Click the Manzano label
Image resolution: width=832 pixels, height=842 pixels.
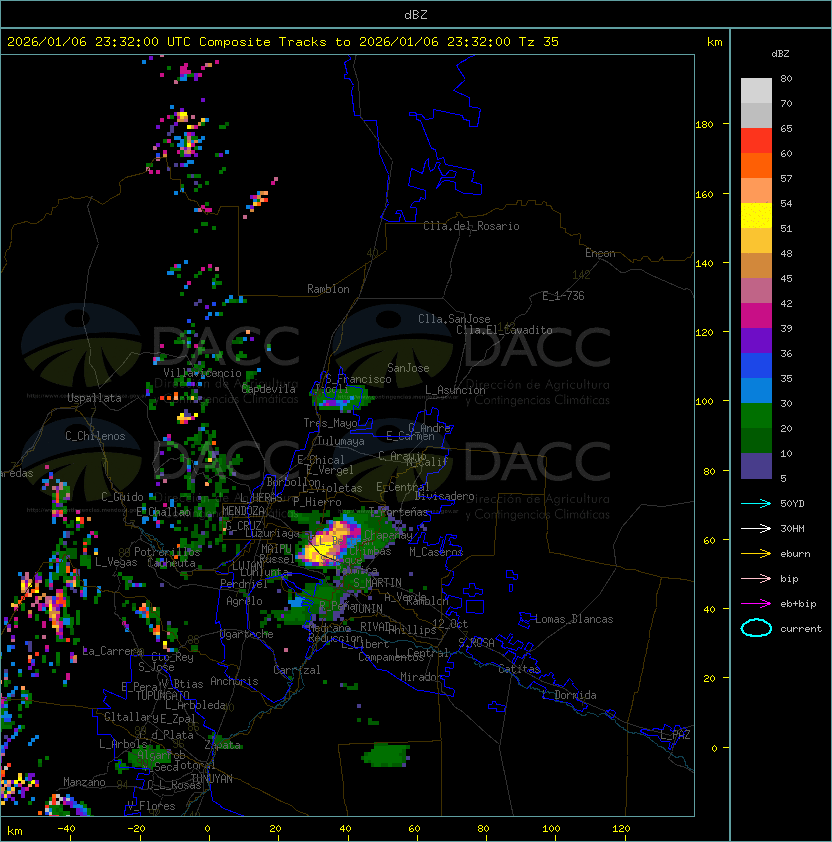(84, 782)
